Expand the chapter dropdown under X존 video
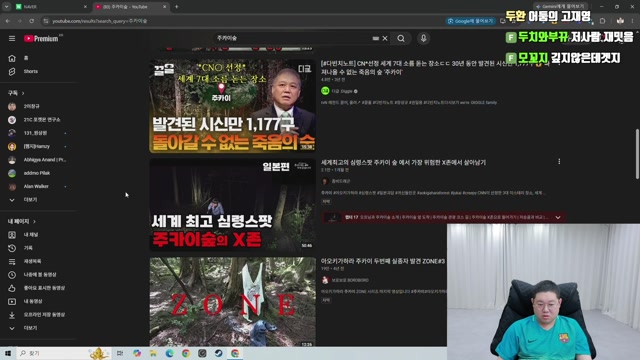This screenshot has width=640, height=360. [x=558, y=218]
